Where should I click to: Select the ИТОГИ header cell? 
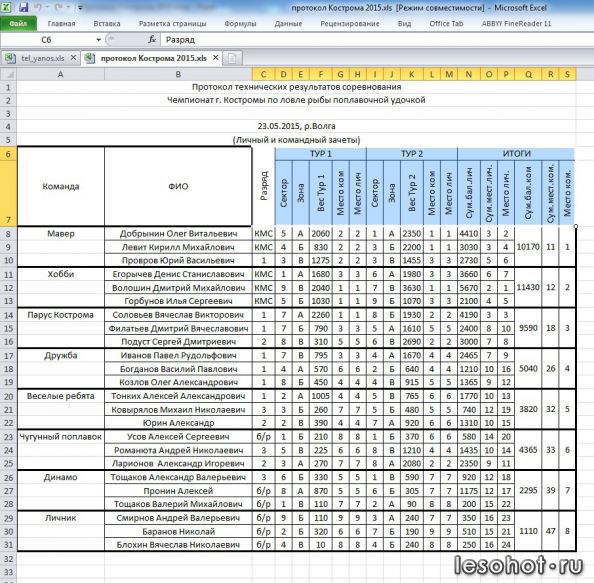[516, 154]
